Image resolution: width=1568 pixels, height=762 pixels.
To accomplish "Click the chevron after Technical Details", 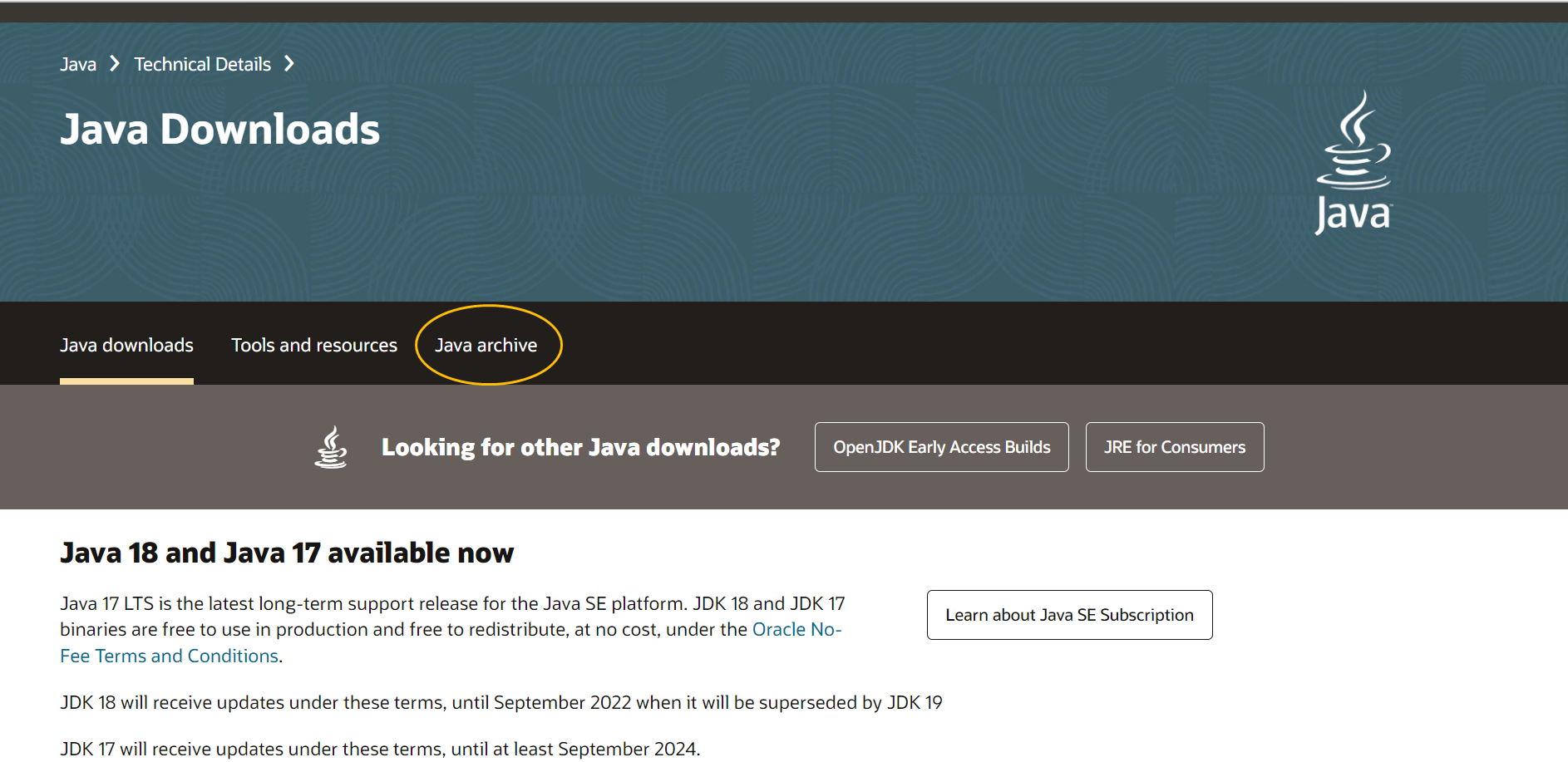I will tap(289, 64).
